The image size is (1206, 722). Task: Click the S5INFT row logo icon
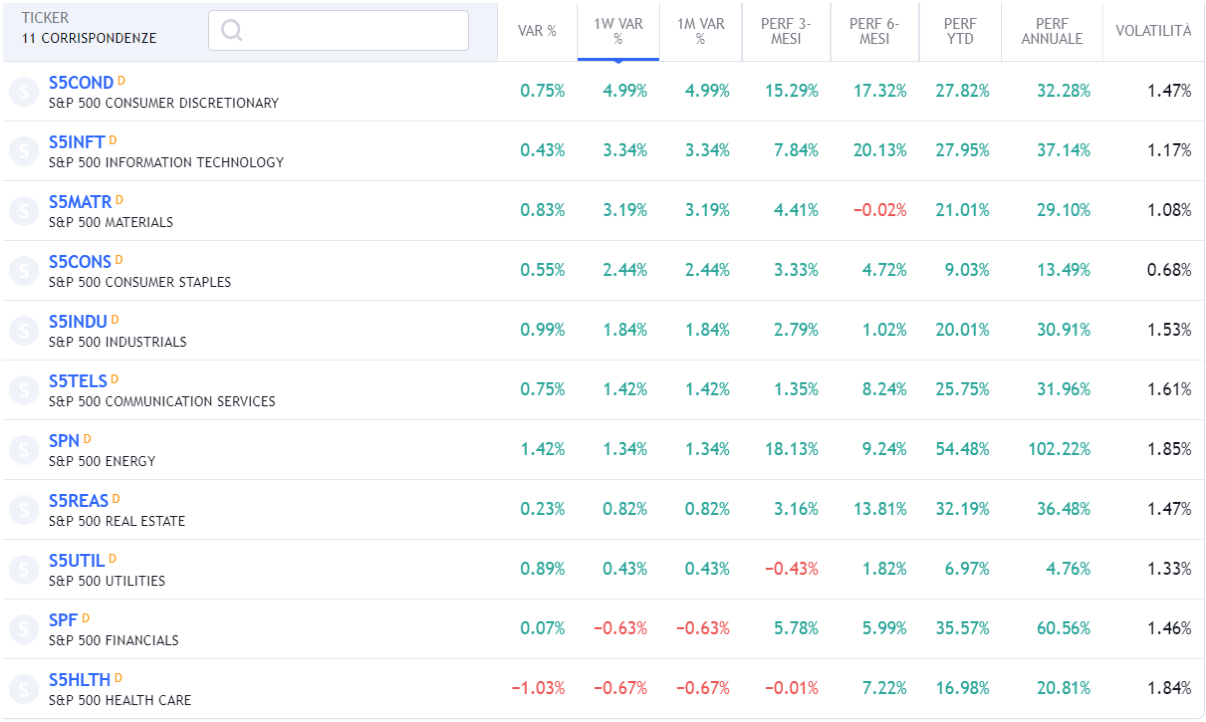coord(23,151)
